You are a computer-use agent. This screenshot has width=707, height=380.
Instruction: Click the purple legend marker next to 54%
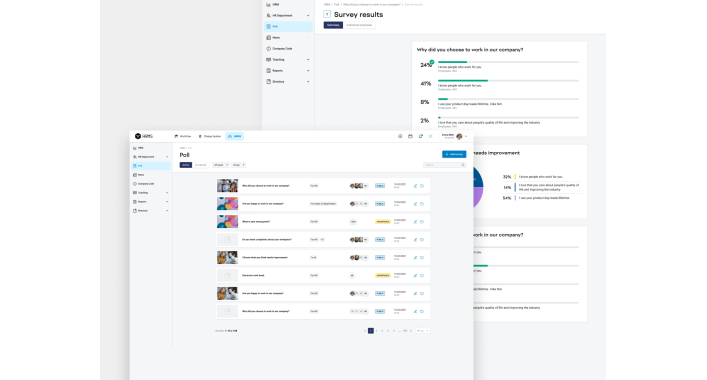pos(515,198)
